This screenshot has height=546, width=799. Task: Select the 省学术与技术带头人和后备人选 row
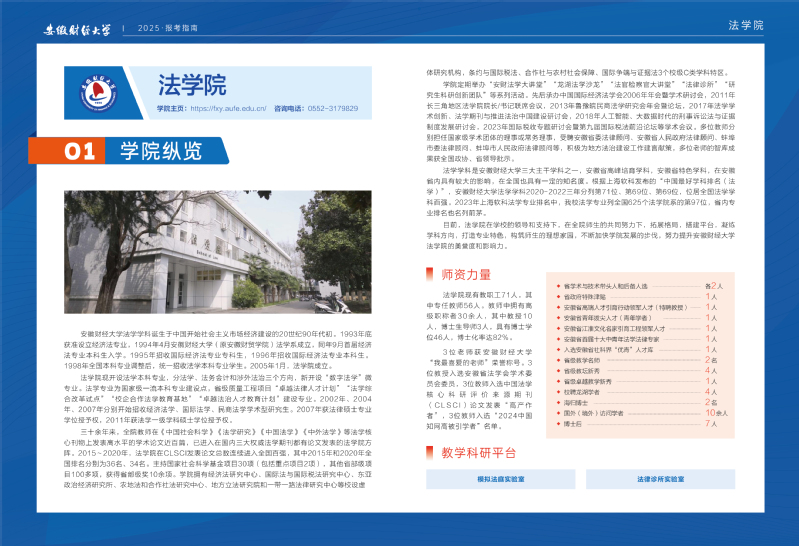[640, 286]
